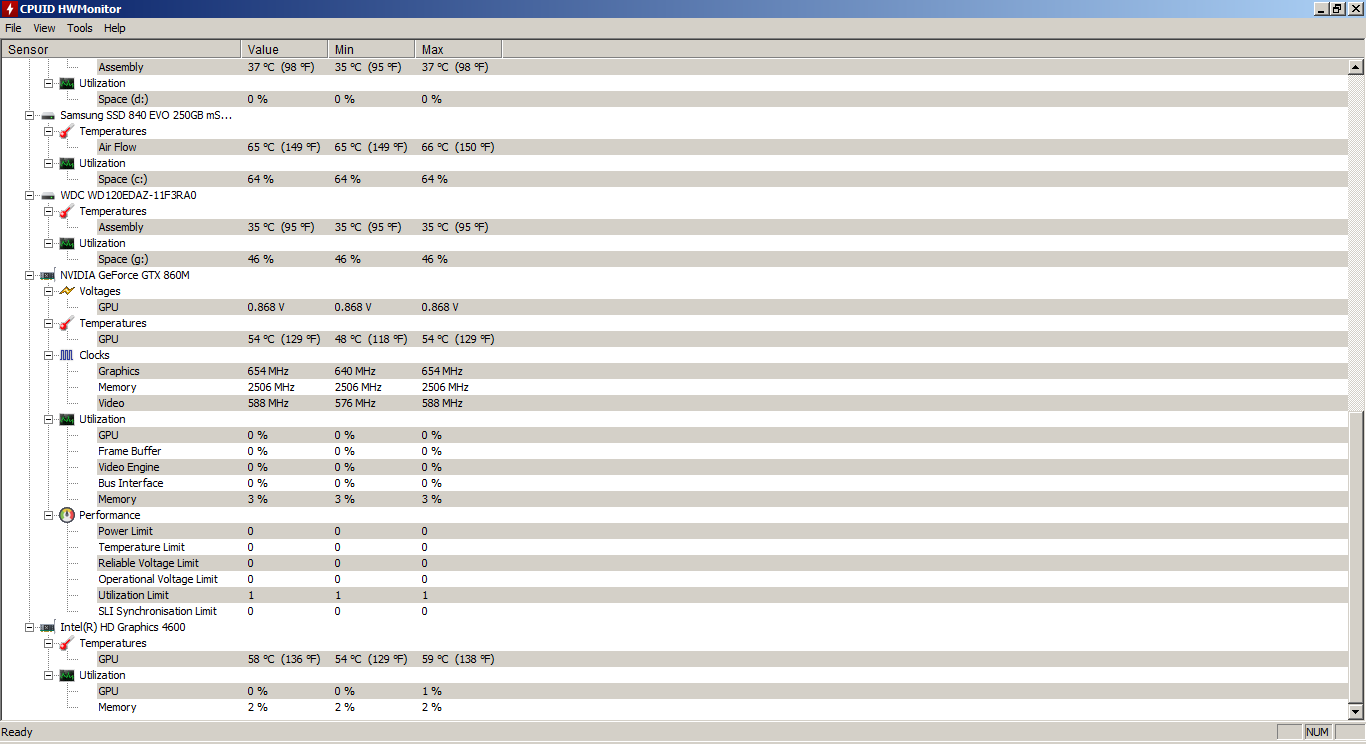This screenshot has height=744, width=1366.
Task: Click the Utilization icon above Space (d:)
Action: [67, 83]
